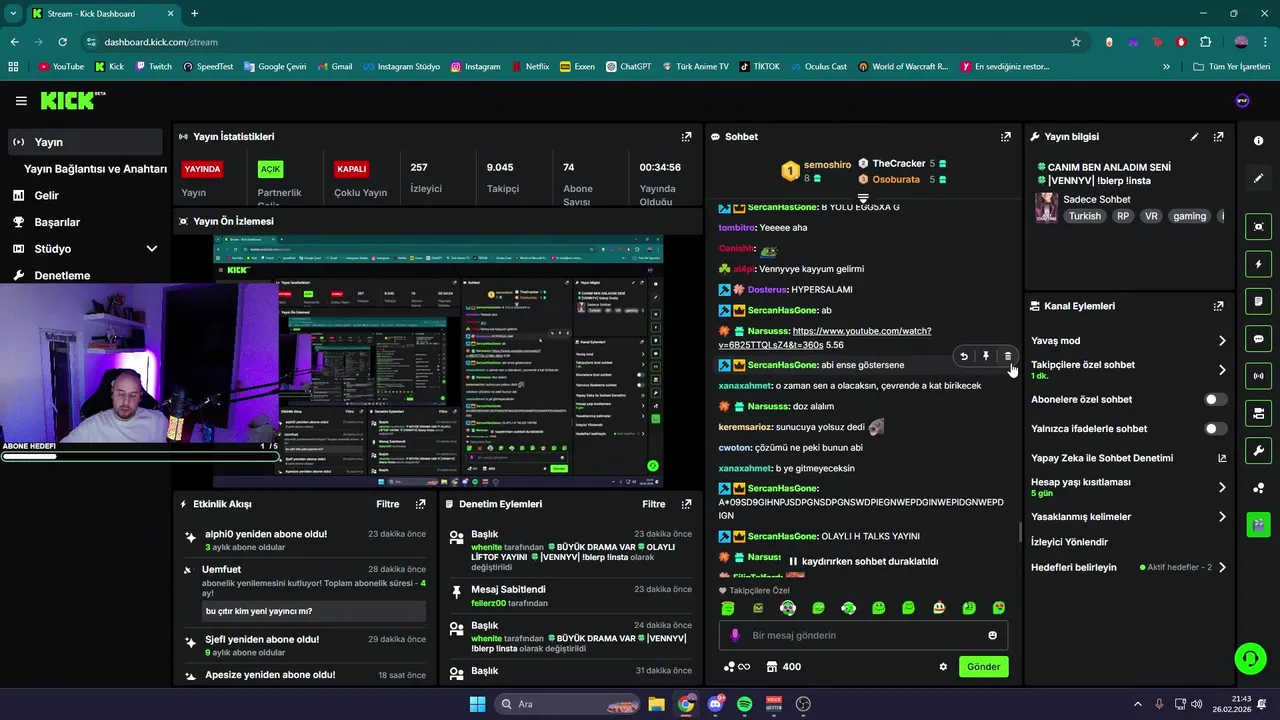Click the document icon in the right sidebar
Viewport: 1280px width, 720px height.
point(1258,301)
